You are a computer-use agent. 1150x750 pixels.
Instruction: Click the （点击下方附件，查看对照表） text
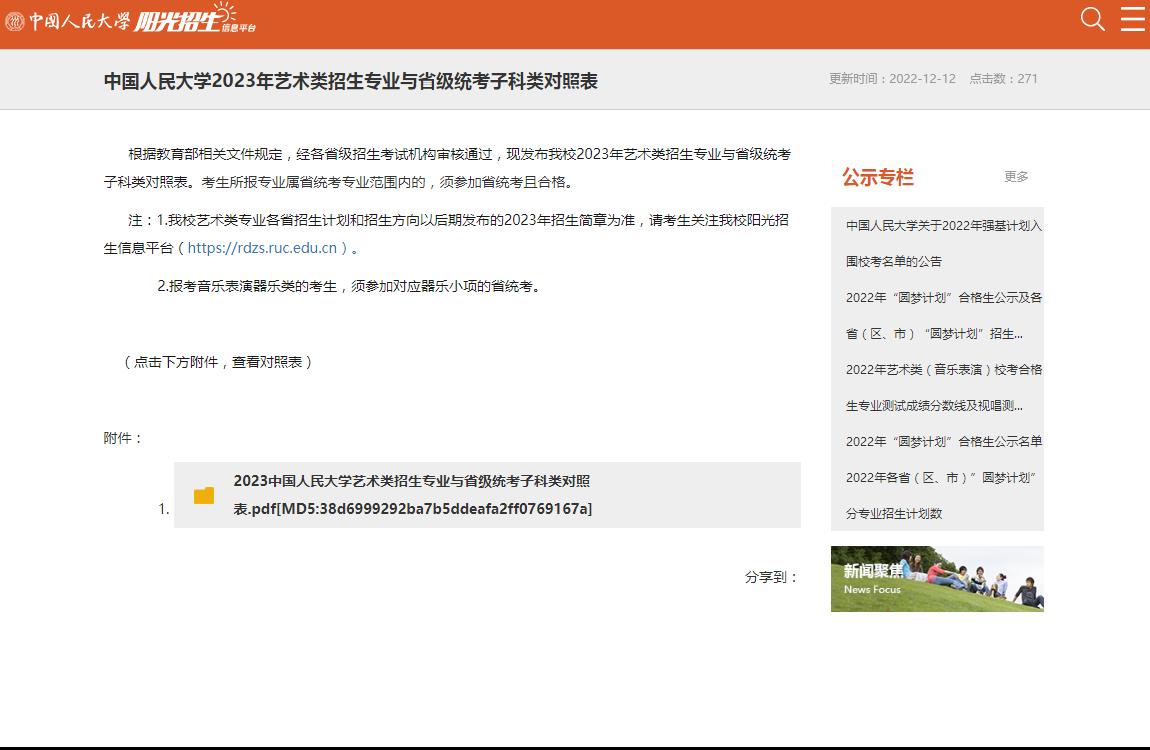(218, 362)
